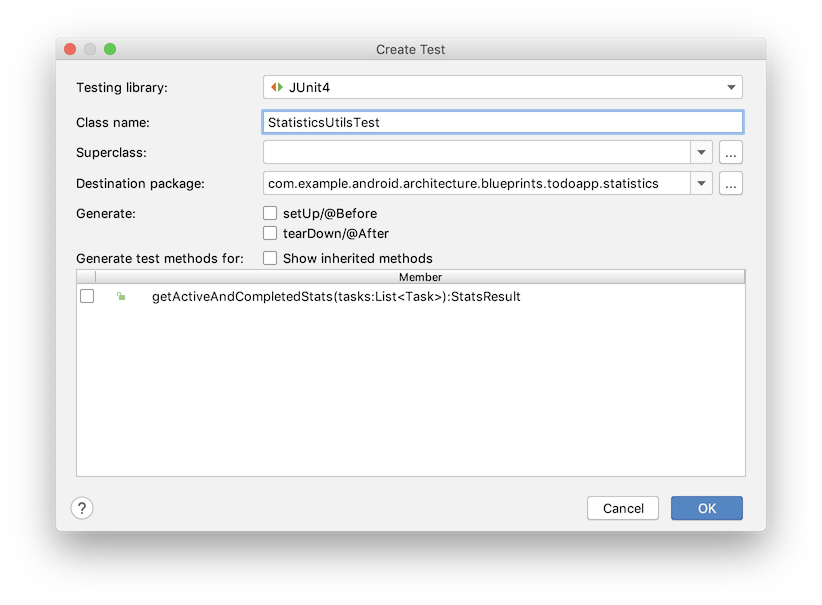Click the green method visibility icon
The image size is (822, 605).
click(121, 297)
